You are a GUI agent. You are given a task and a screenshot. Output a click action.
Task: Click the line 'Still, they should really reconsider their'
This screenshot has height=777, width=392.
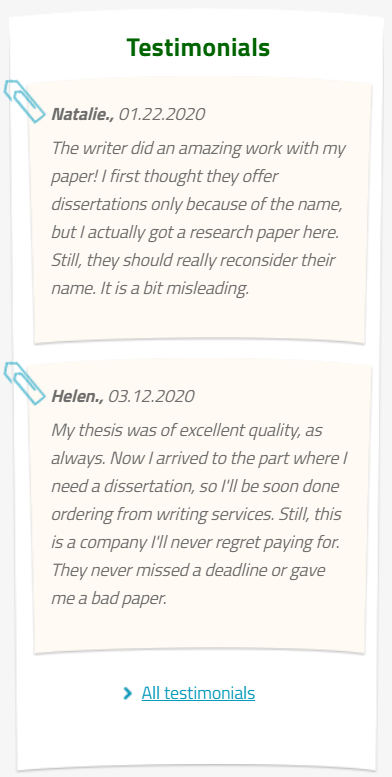click(x=193, y=260)
